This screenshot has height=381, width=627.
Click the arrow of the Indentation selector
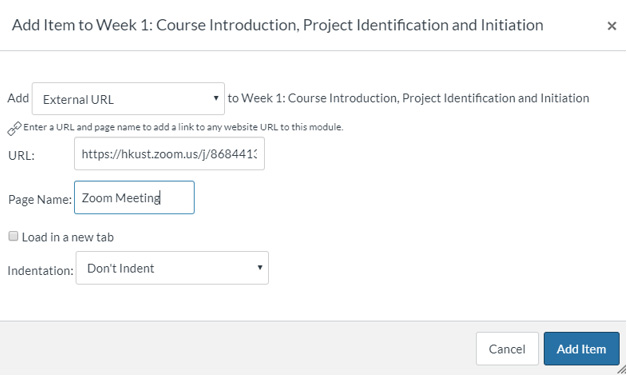pyautogui.click(x=260, y=267)
